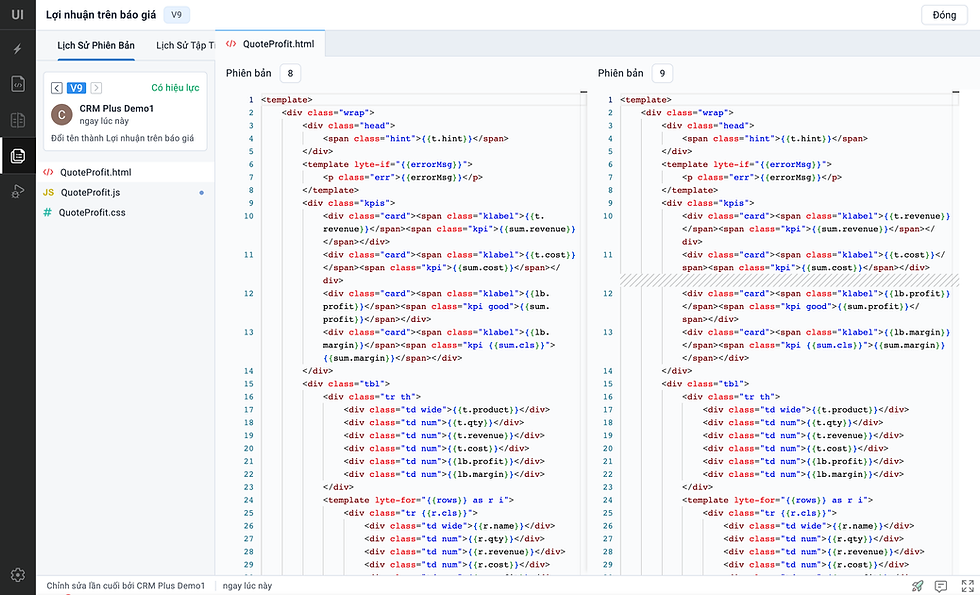Select the QuoteProfit.html editor tab
Screen dimensions: 980x595
(270, 44)
